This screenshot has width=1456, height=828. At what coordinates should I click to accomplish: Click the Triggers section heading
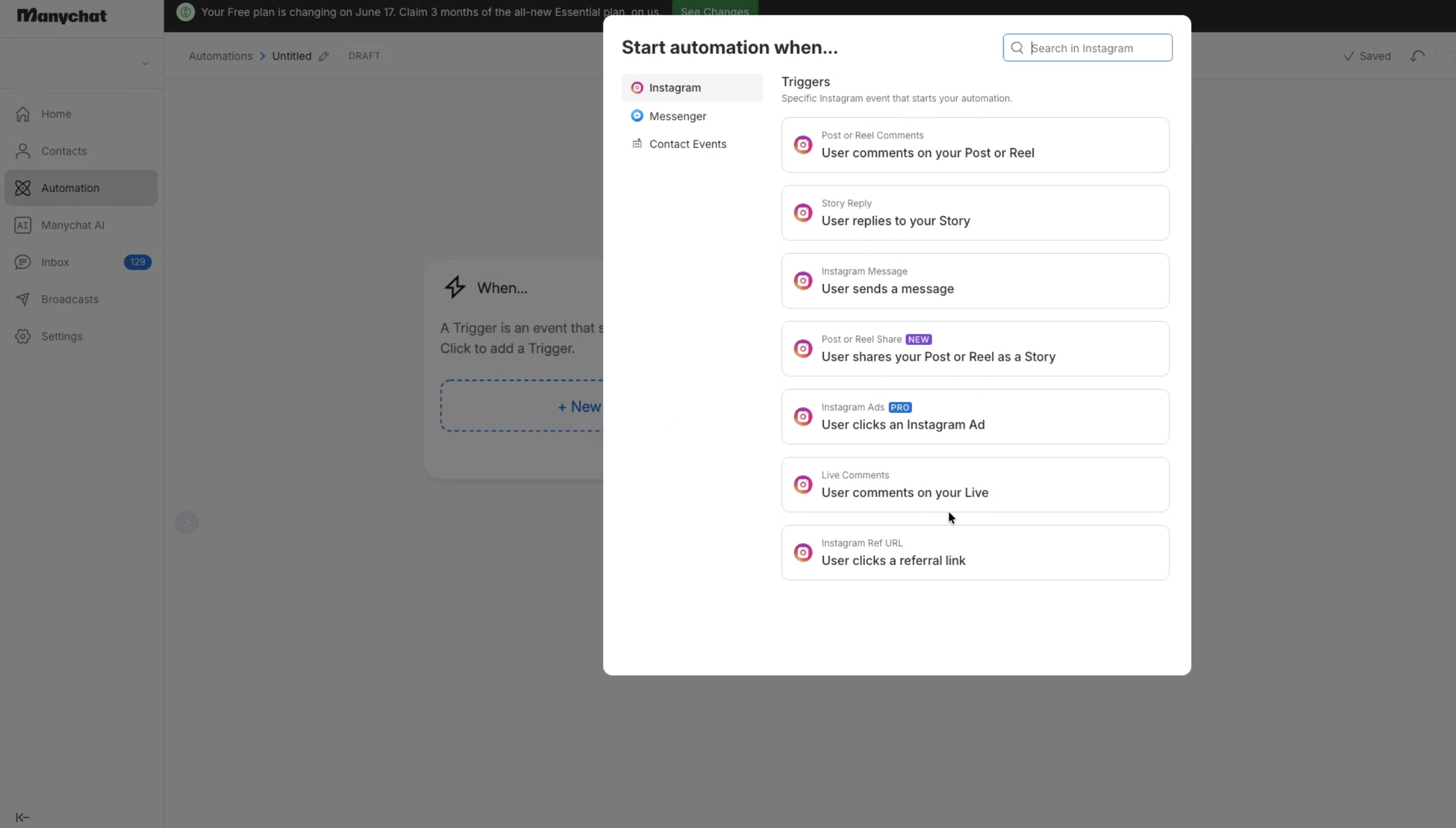[806, 81]
